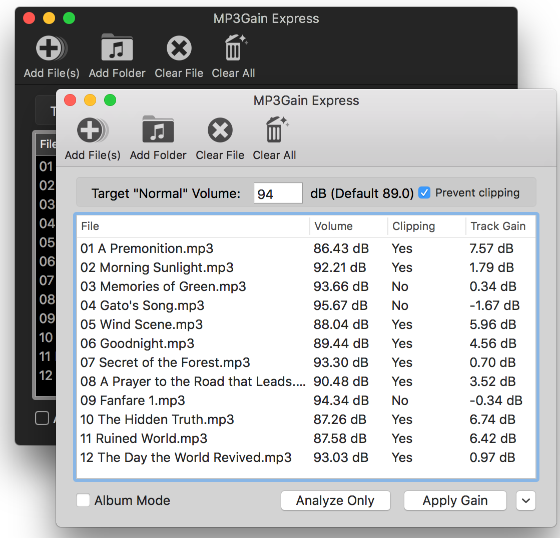
Task: Sort by the Volume column header
Action: point(349,226)
